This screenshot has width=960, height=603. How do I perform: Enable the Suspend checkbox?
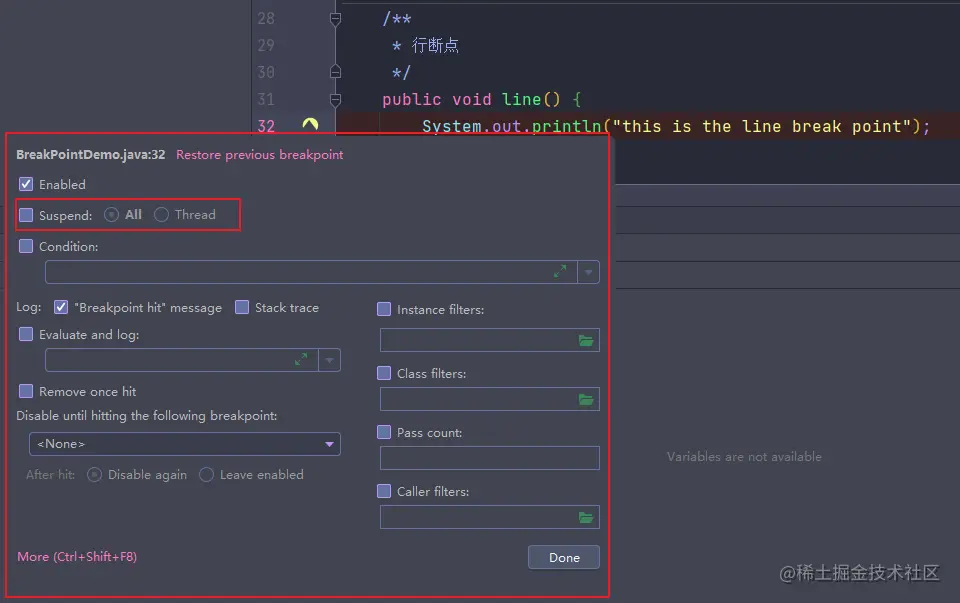pos(26,215)
